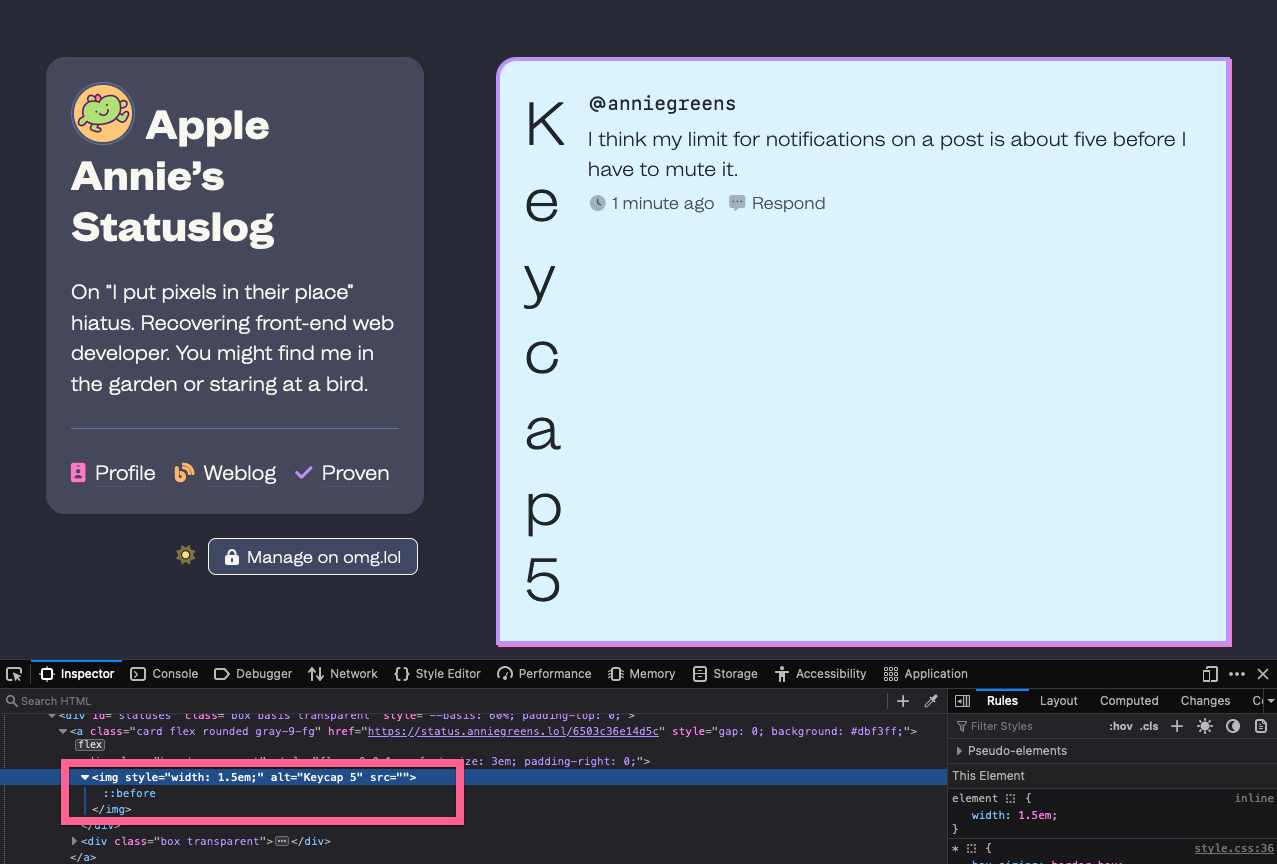Expand the div box transparent node
Screen dimensions: 1277x864
(x=74, y=841)
